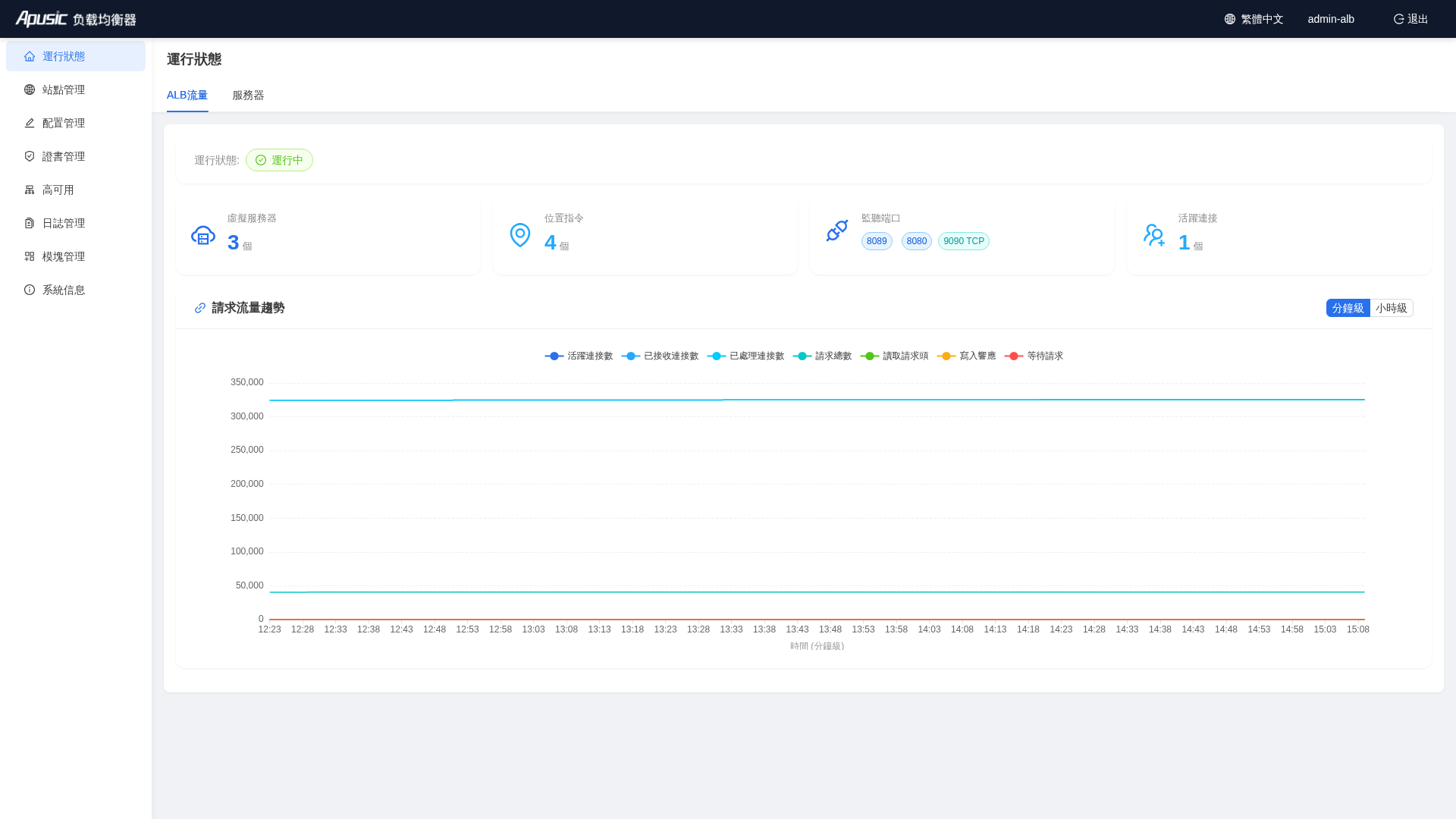The width and height of the screenshot is (1456, 819).
Task: Click the pencil icon beside 配置管理
Action: coord(30,123)
